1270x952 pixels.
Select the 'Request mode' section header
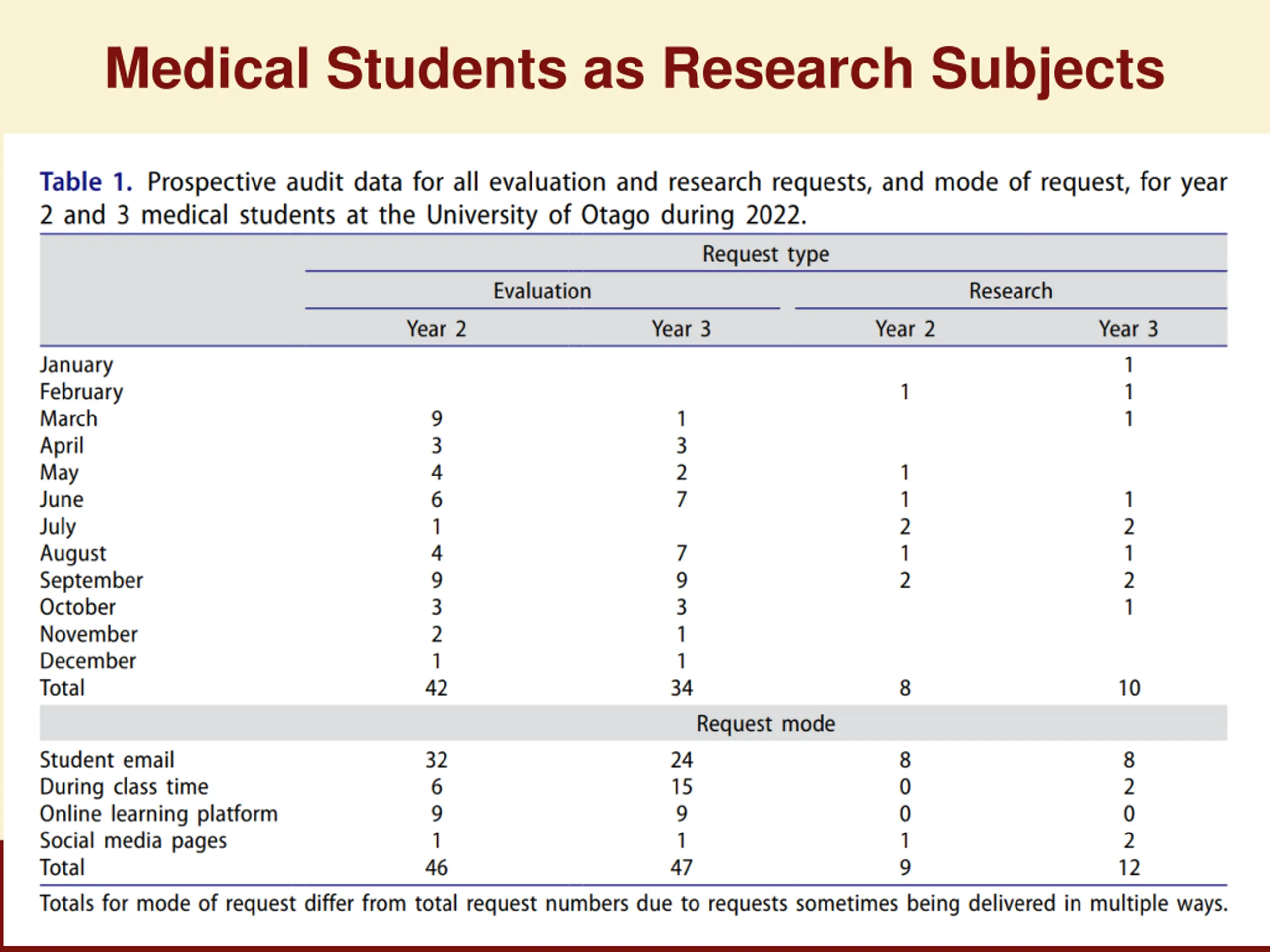pos(766,723)
